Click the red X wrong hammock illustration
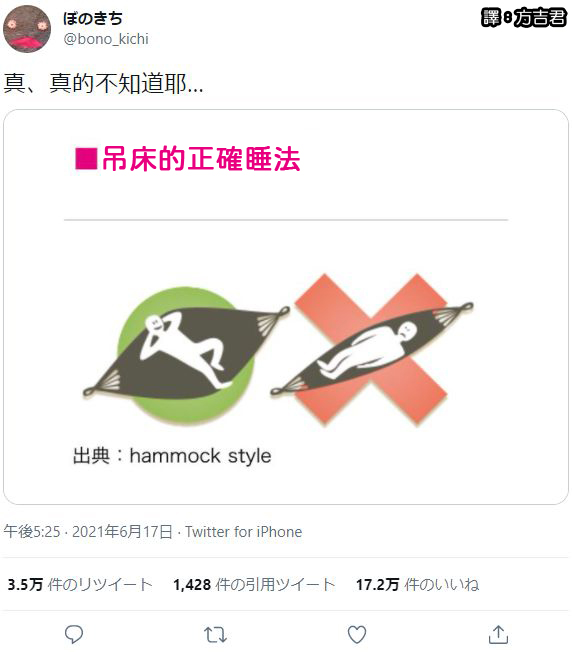 [371, 350]
